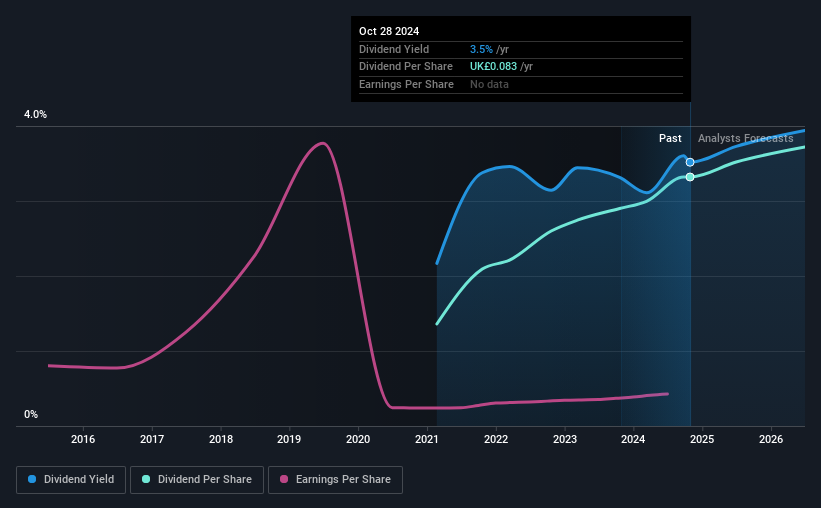Select the teal Dividend Per Share data point marker
Image resolution: width=821 pixels, height=508 pixels.
click(690, 177)
